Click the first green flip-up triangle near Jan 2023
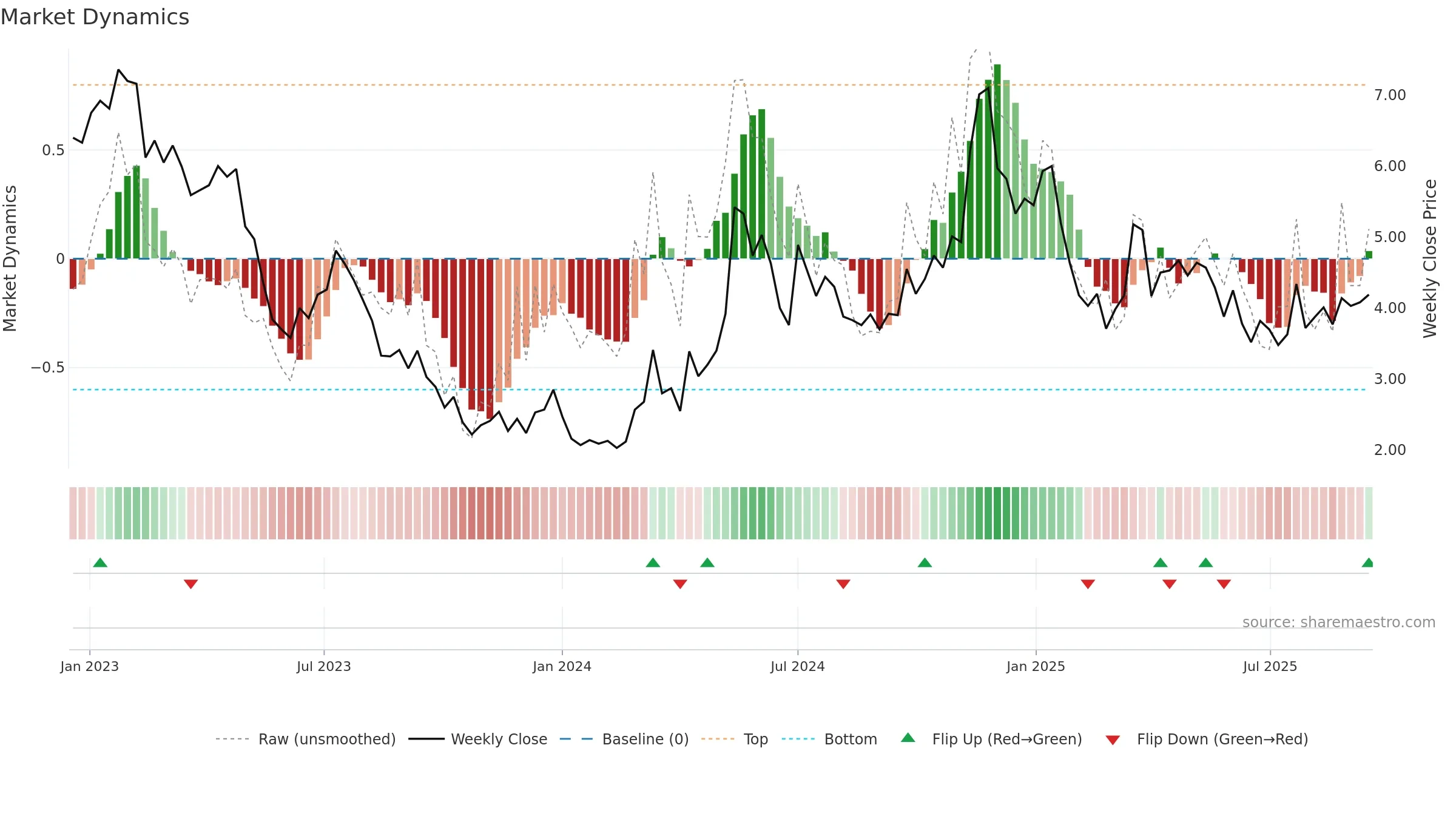The image size is (1456, 819). 100,562
